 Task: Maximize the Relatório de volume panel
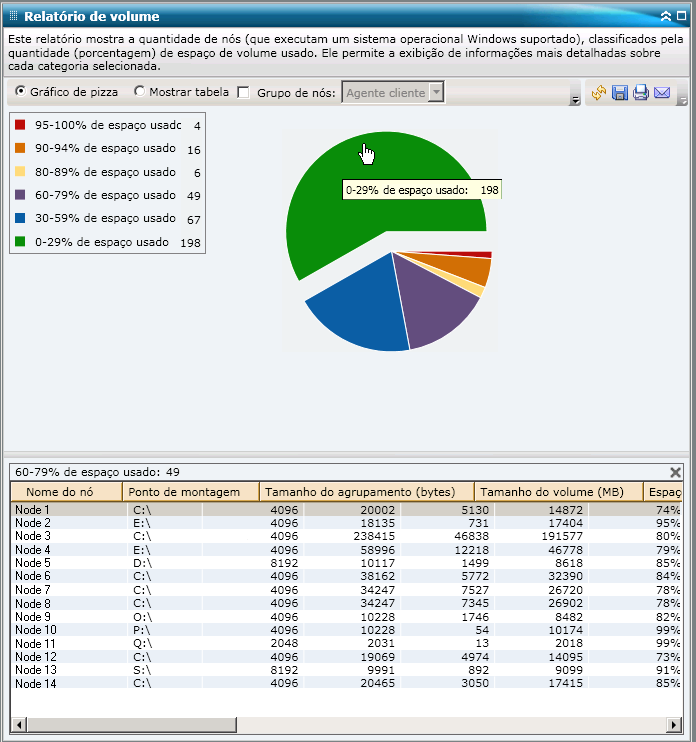(x=681, y=16)
